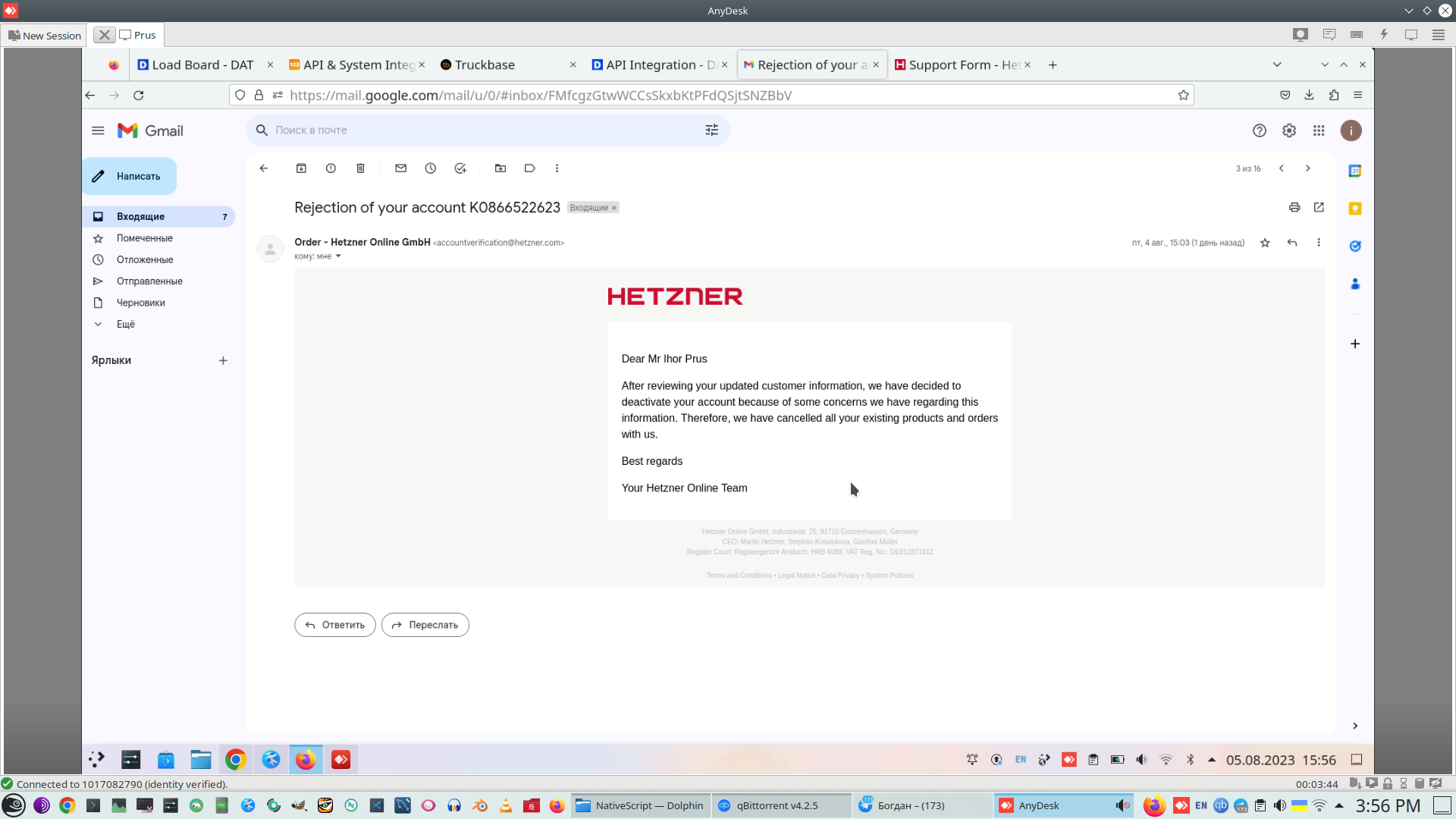Report spam using exclamation icon
The image size is (1456, 819).
[x=331, y=168]
